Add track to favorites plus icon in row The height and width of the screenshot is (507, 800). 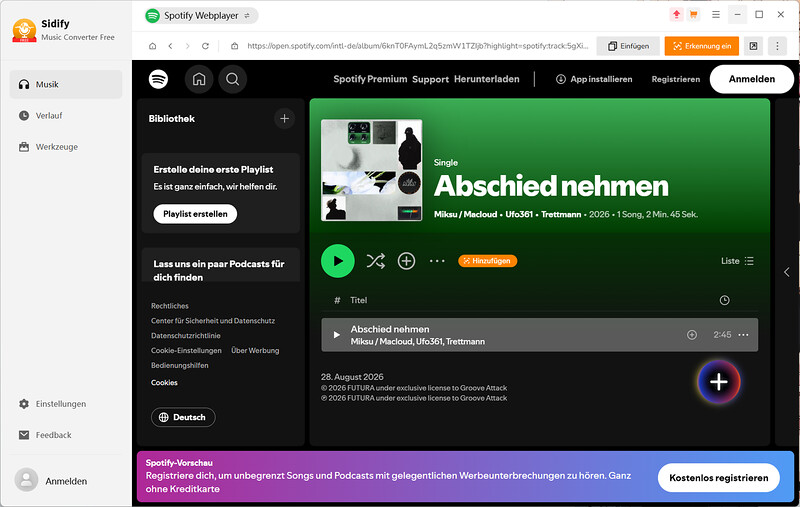[692, 335]
